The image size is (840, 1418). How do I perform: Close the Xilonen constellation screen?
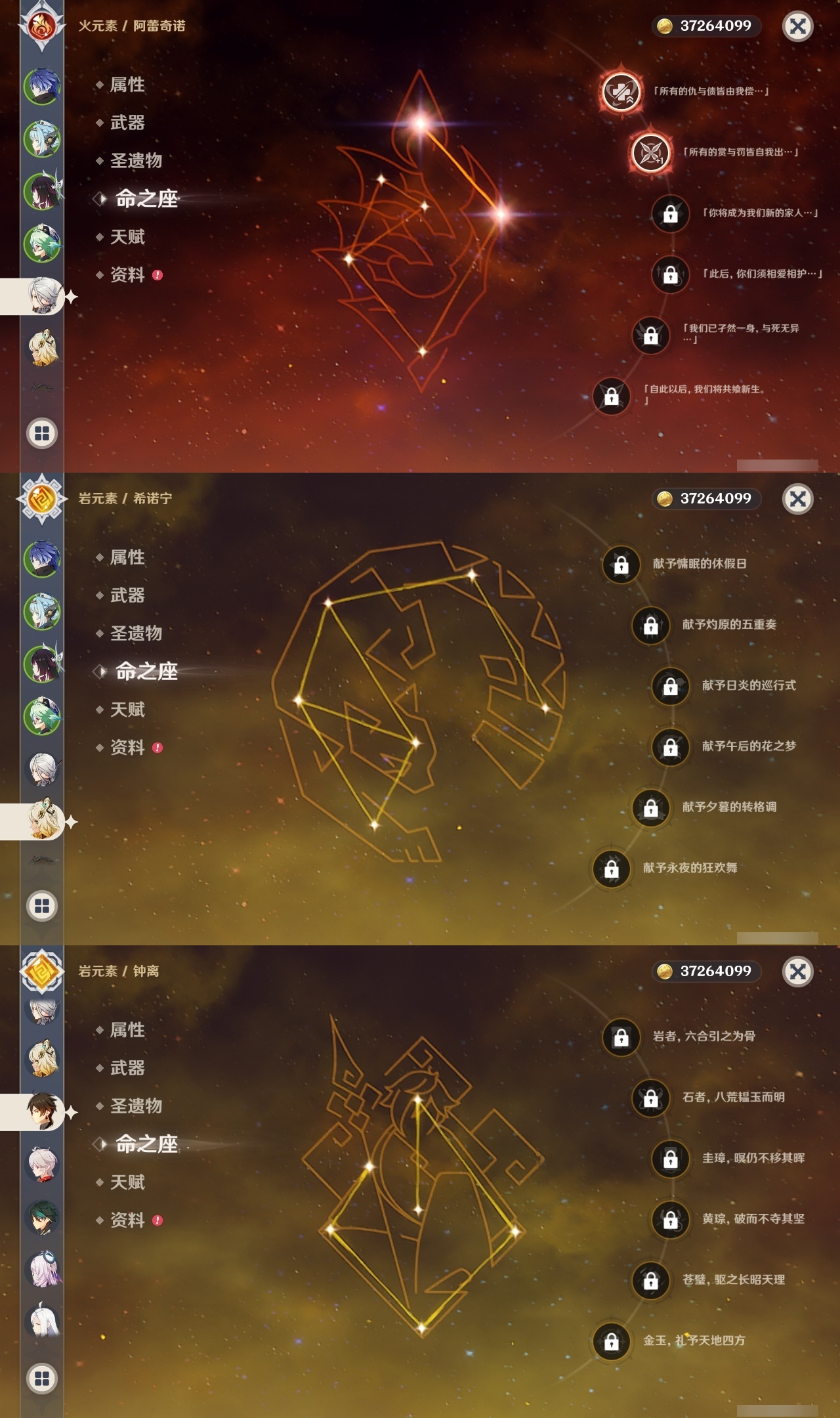click(798, 499)
